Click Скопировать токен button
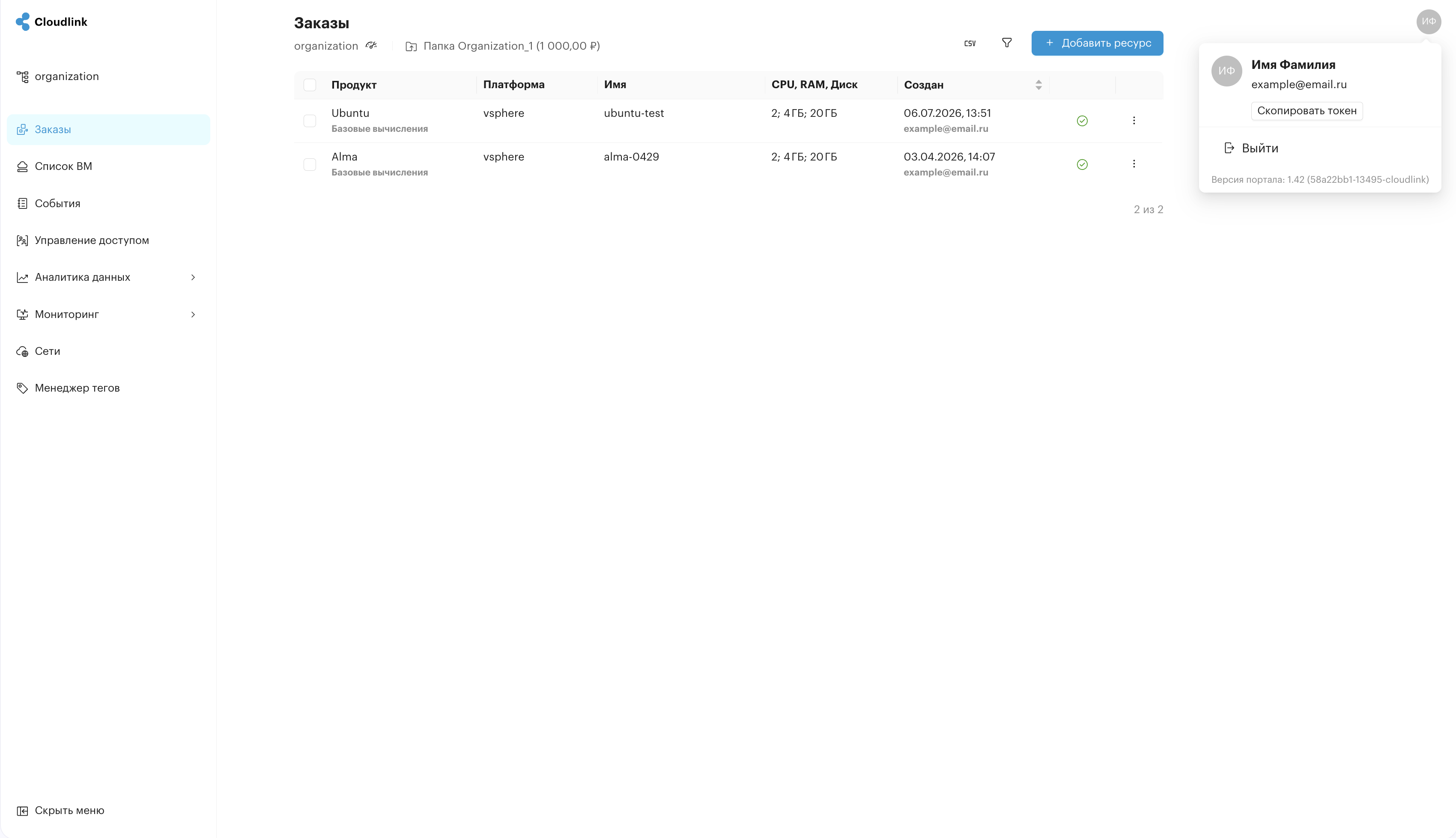Image resolution: width=1456 pixels, height=838 pixels. point(1307,111)
